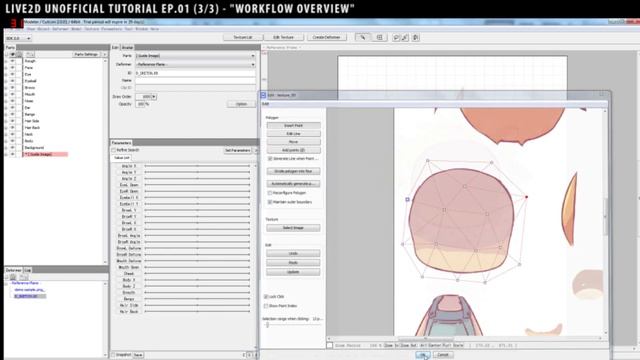Toggle visibility of the Face part
Screen dimensions: 640x360
click(x=12, y=68)
